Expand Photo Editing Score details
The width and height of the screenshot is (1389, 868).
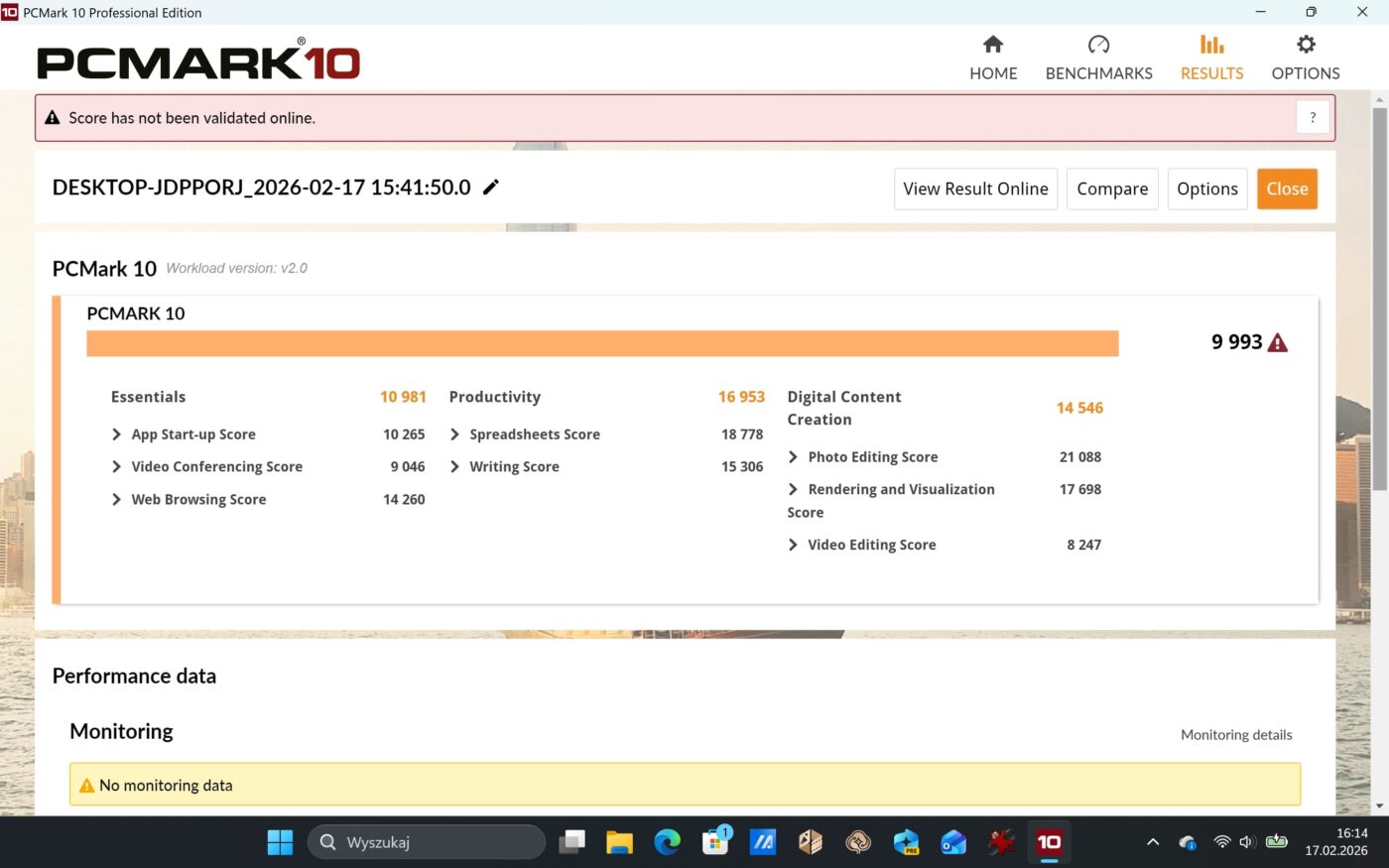(x=794, y=457)
